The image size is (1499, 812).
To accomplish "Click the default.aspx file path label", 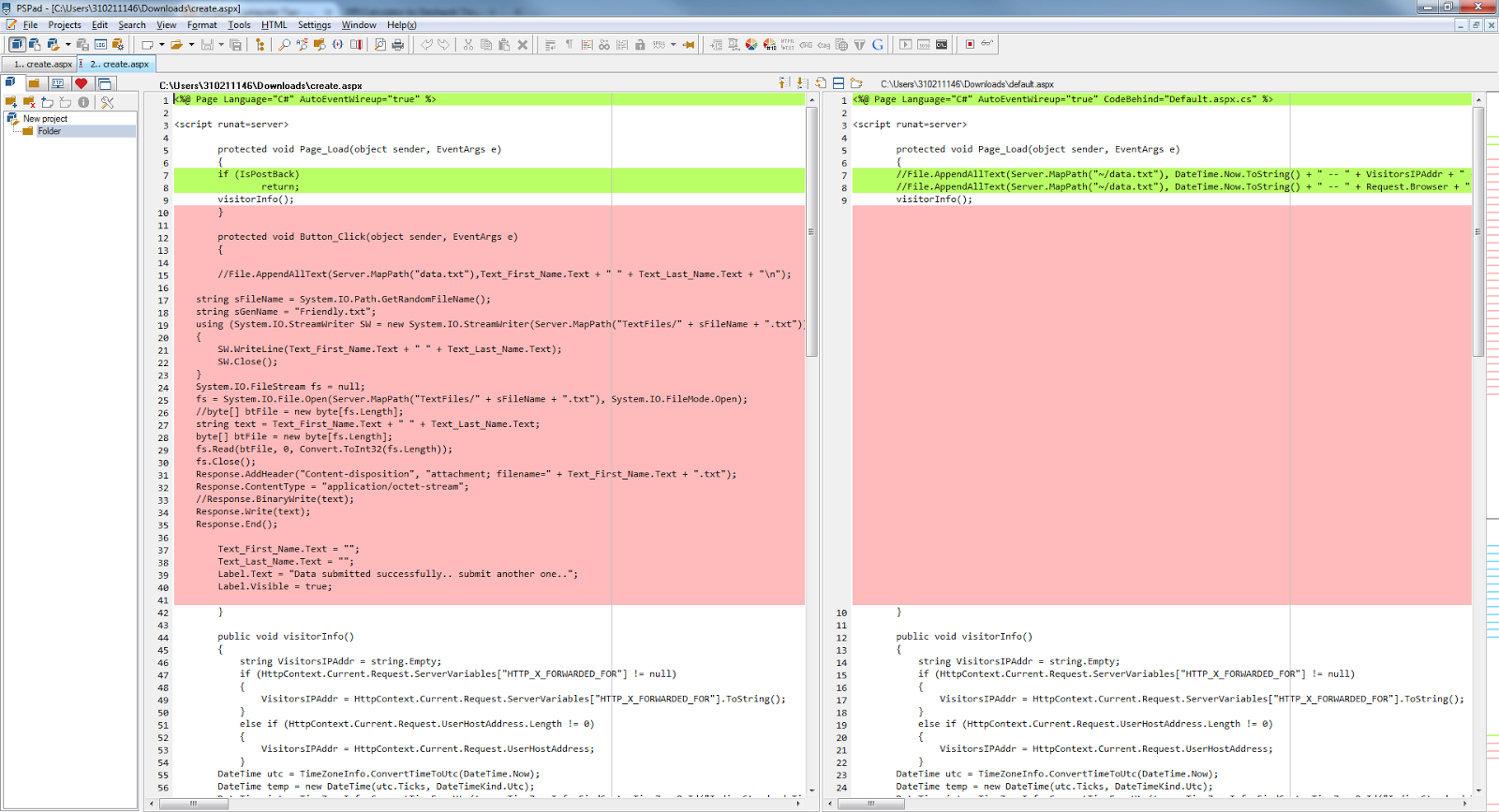I will (x=967, y=84).
